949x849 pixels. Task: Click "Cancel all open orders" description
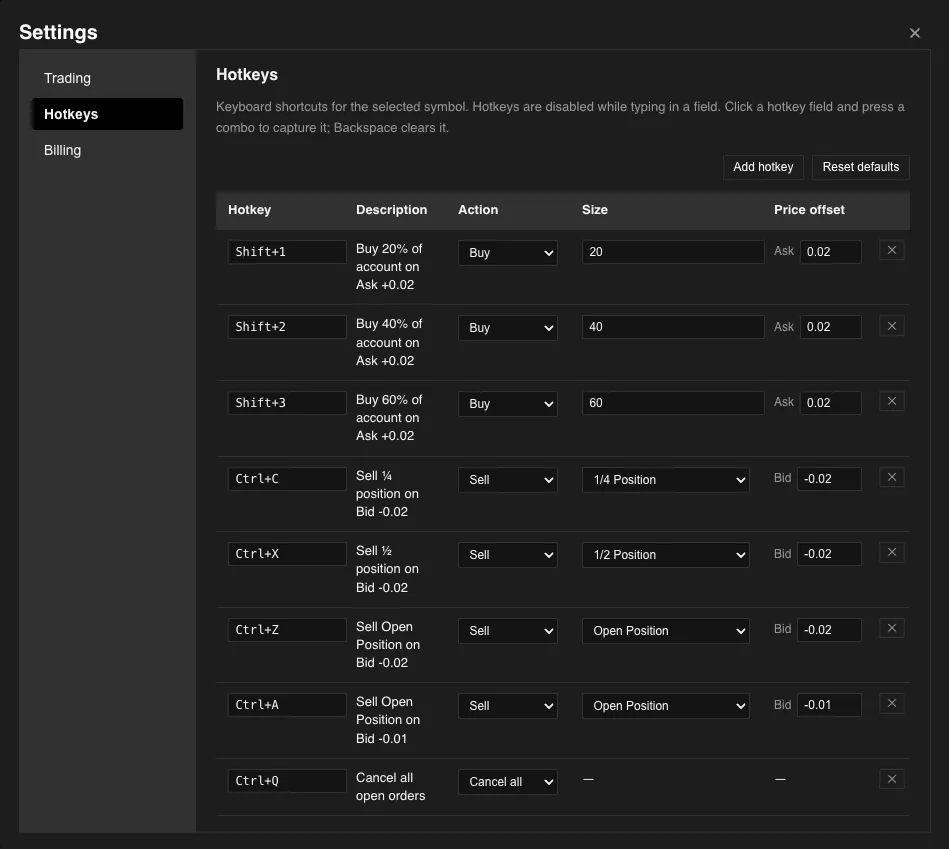(390, 787)
